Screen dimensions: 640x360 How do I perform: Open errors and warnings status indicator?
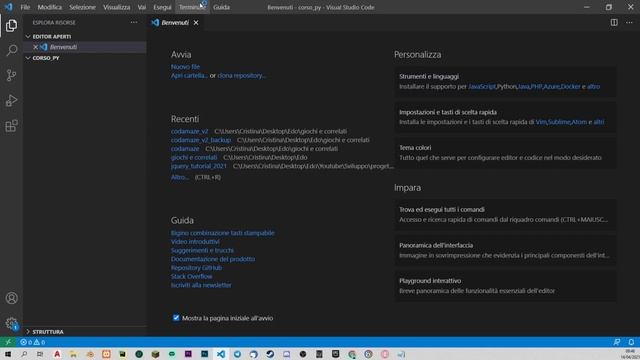[x=33, y=342]
